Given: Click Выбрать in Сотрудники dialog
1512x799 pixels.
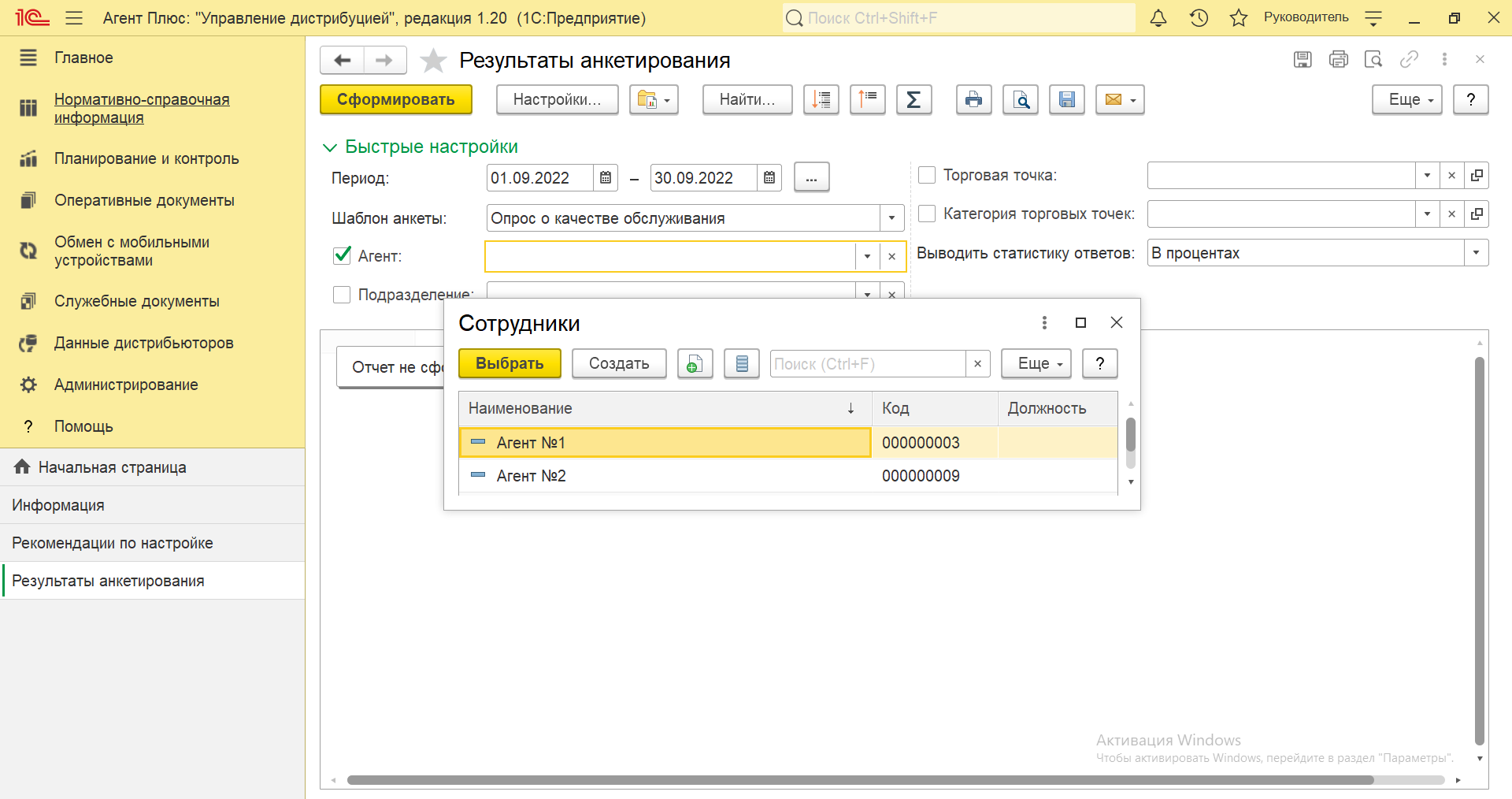Looking at the screenshot, I should (510, 364).
